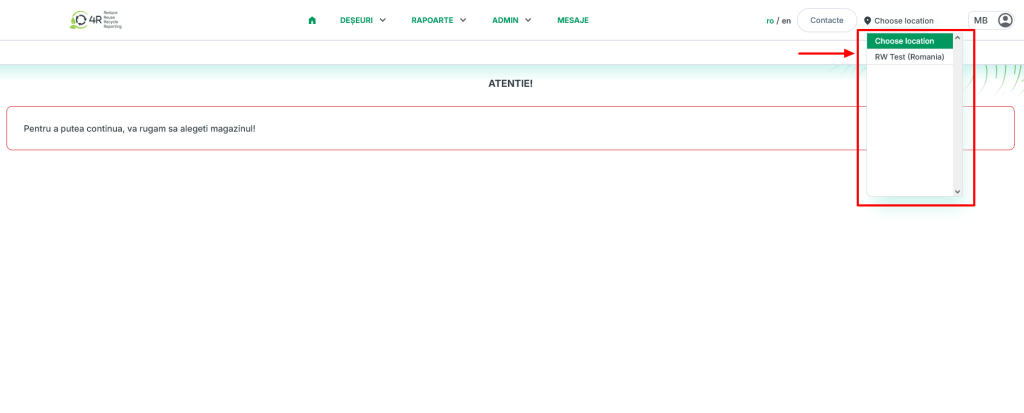Screen dimensions: 1024x413
Task: Click the ADMIN menu label
Action: (x=505, y=20)
